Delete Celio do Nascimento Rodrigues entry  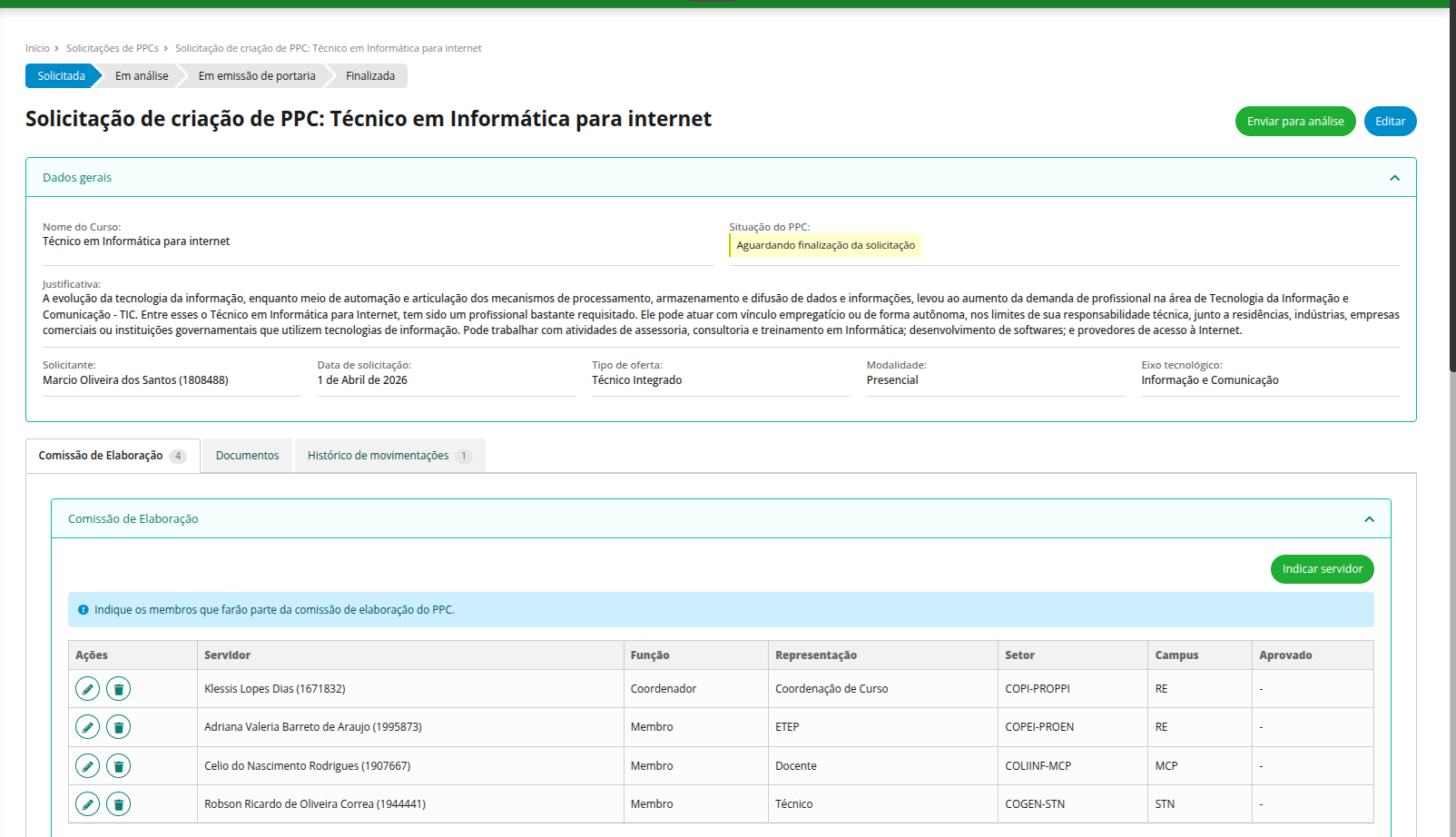click(x=119, y=766)
